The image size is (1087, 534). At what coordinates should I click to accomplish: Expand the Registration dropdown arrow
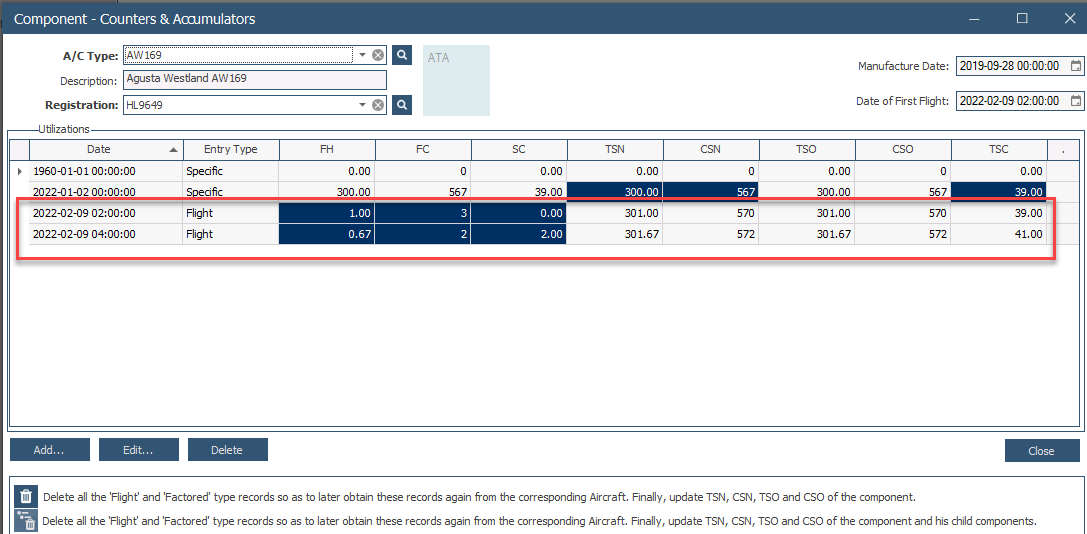[x=362, y=105]
